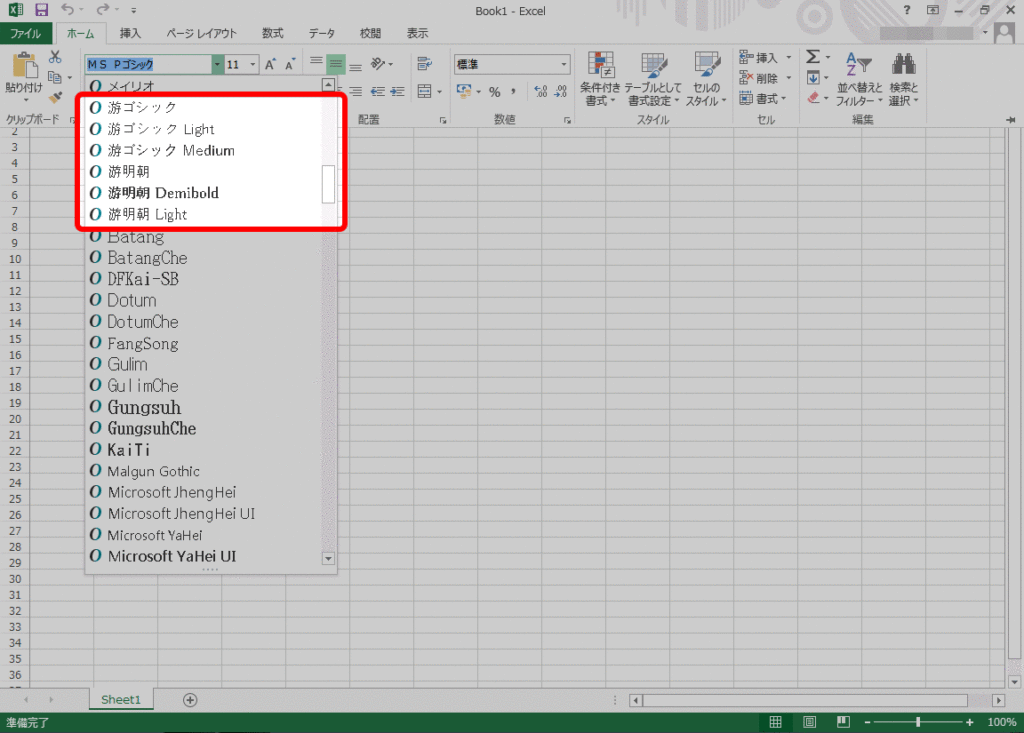The image size is (1024, 733).
Task: Click the font list scroll-down arrow
Action: [328, 558]
